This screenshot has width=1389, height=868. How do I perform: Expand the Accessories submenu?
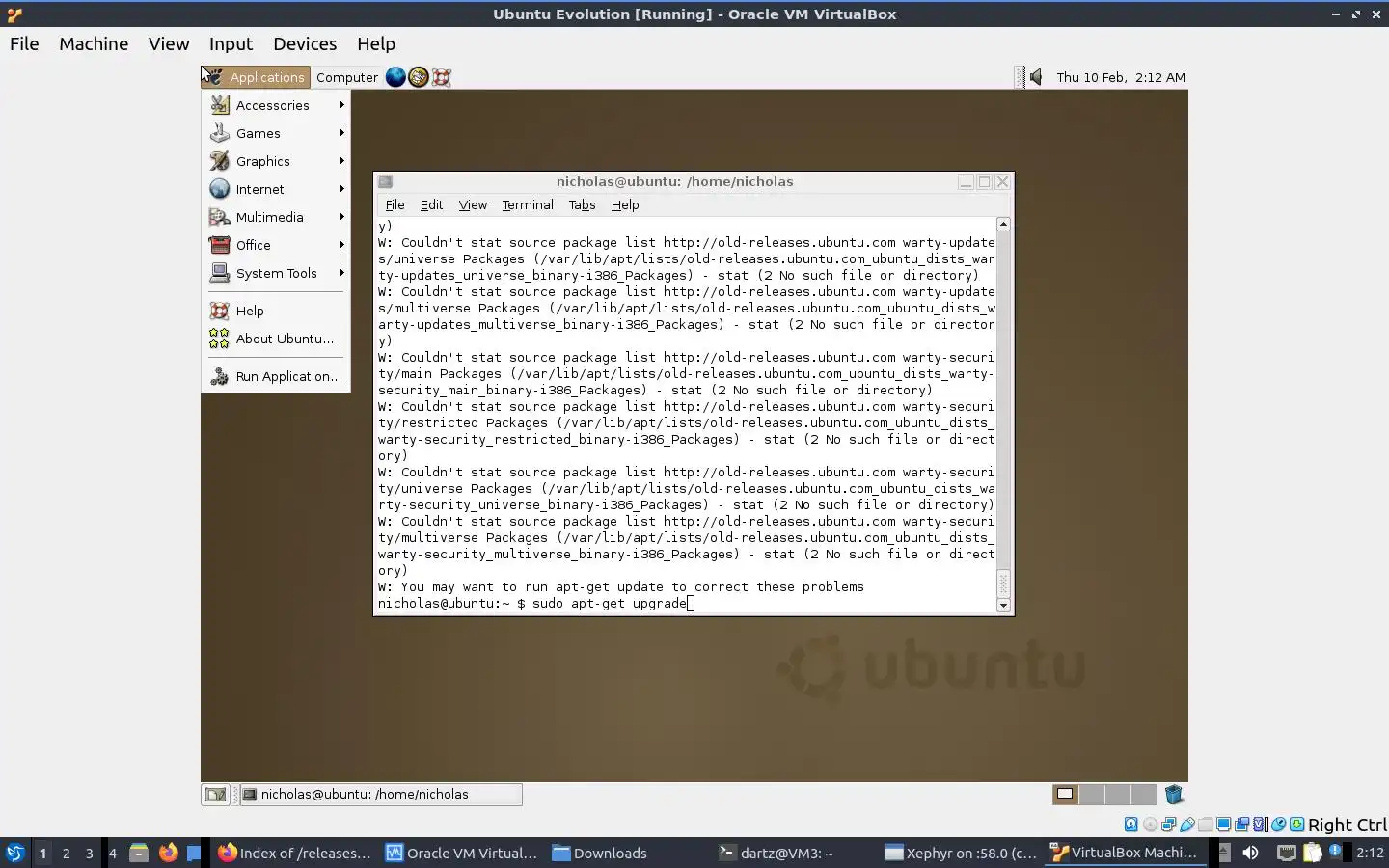277,105
